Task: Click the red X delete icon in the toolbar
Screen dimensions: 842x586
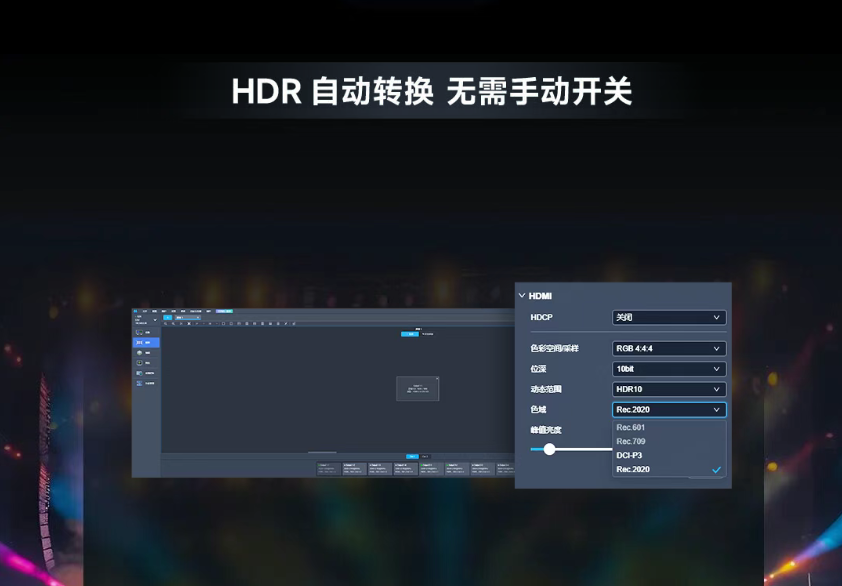Action: tap(189, 322)
